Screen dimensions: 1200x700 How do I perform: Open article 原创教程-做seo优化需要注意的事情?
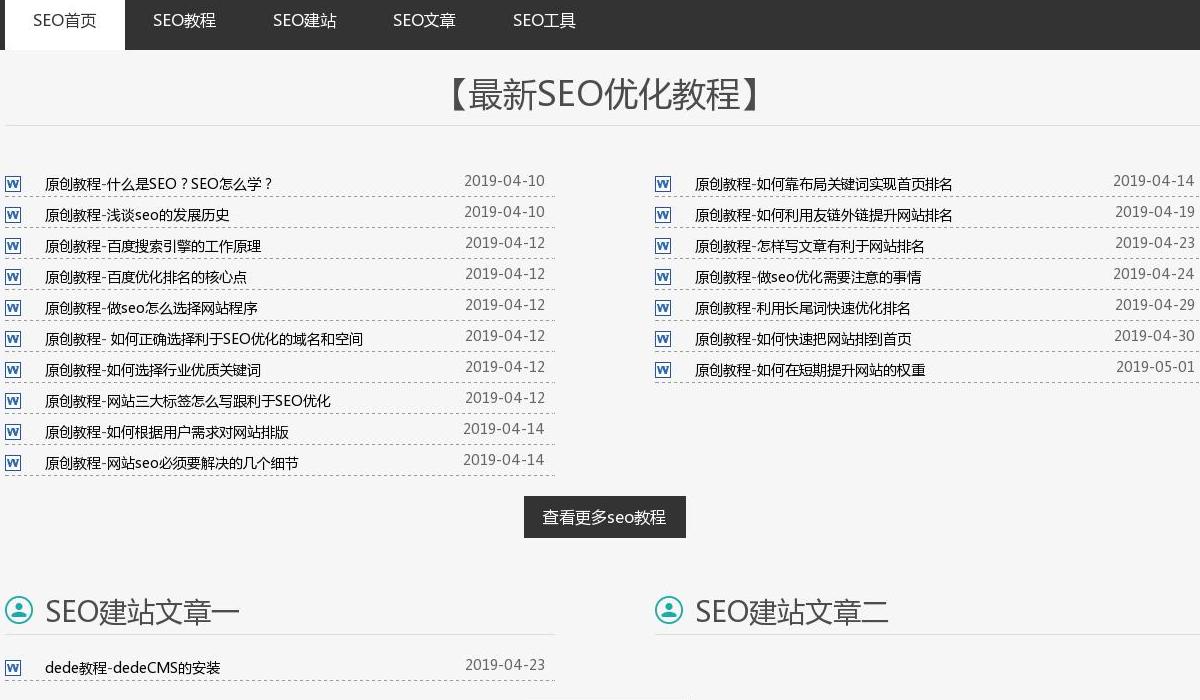point(808,277)
